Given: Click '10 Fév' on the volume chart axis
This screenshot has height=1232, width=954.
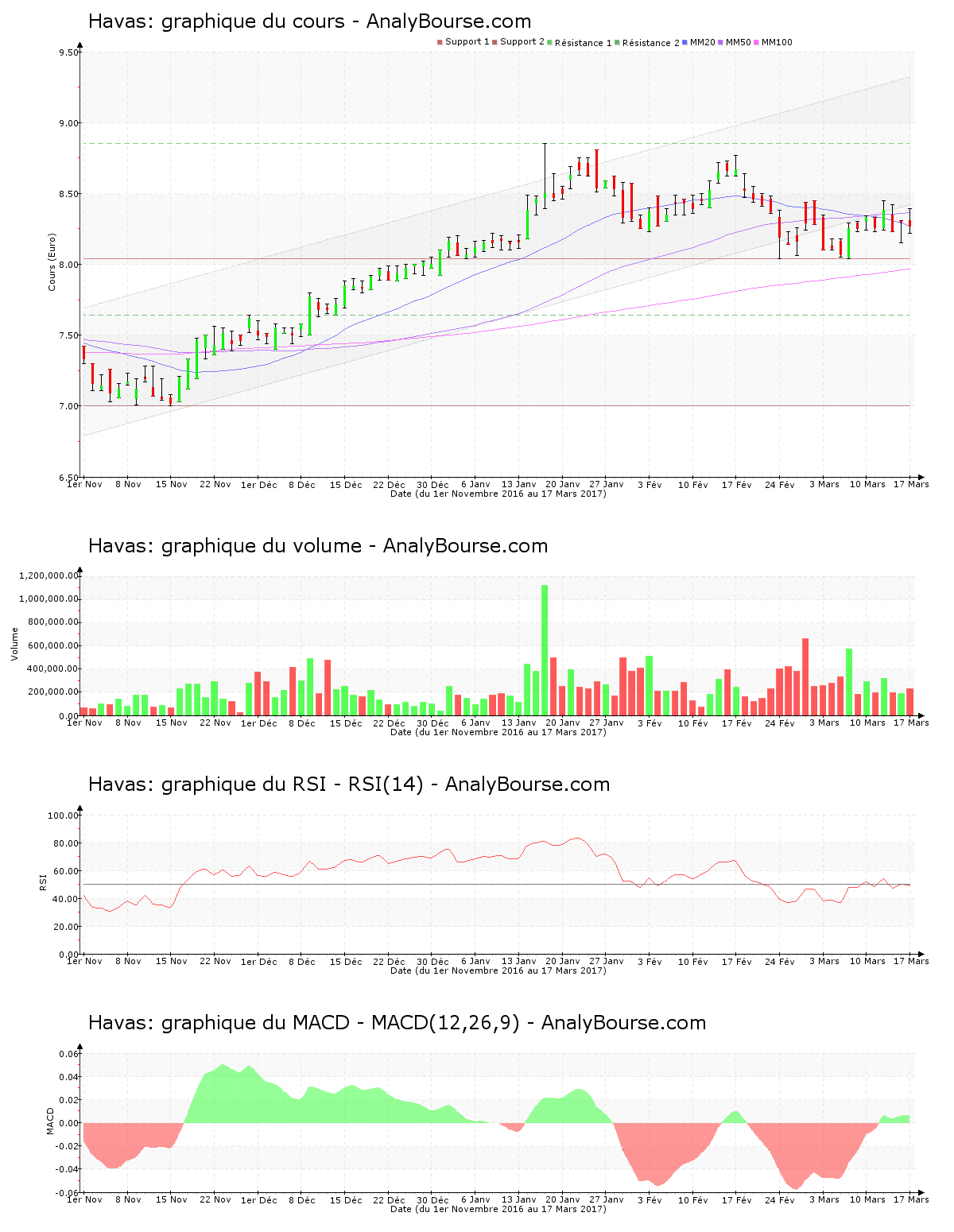Looking at the screenshot, I should [692, 723].
